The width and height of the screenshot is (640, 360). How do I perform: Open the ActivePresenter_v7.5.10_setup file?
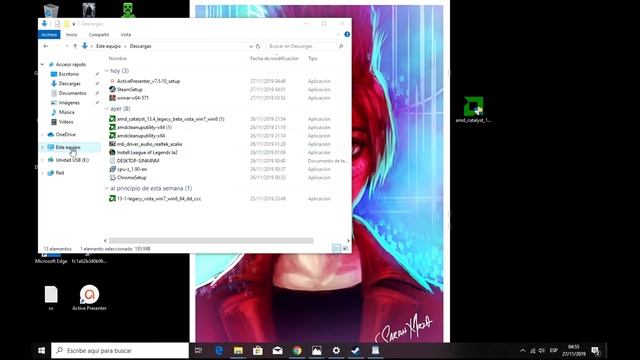(x=148, y=81)
